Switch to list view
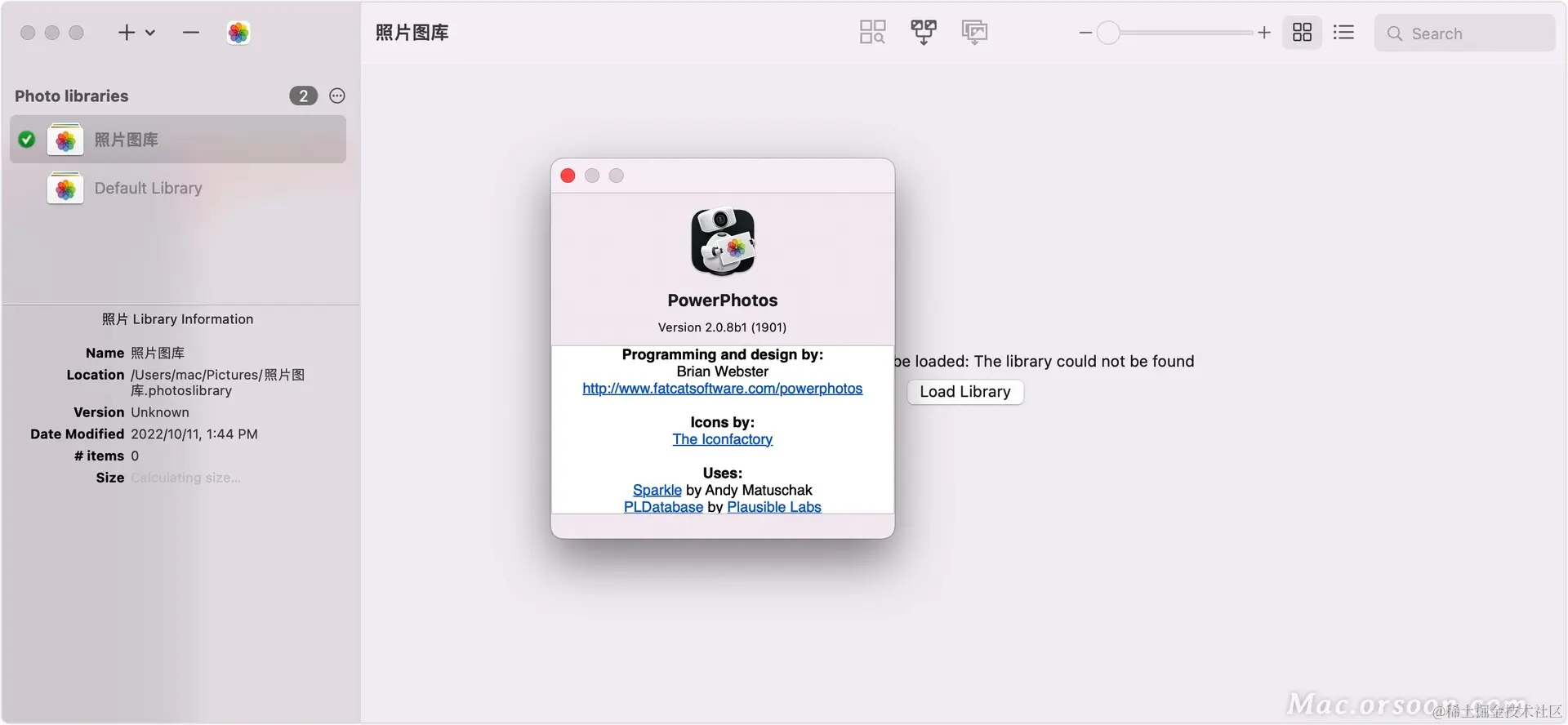The image size is (1568, 725). tap(1343, 33)
